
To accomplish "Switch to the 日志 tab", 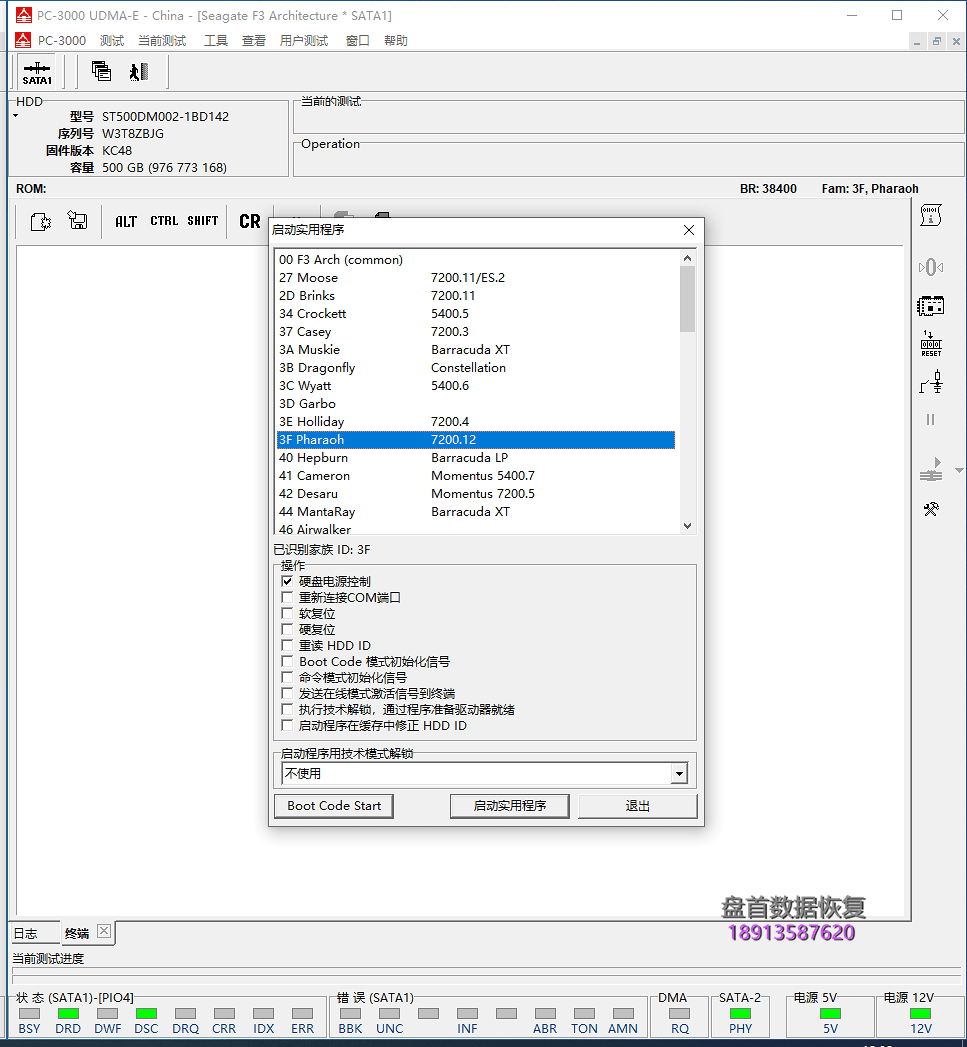I will (35, 933).
